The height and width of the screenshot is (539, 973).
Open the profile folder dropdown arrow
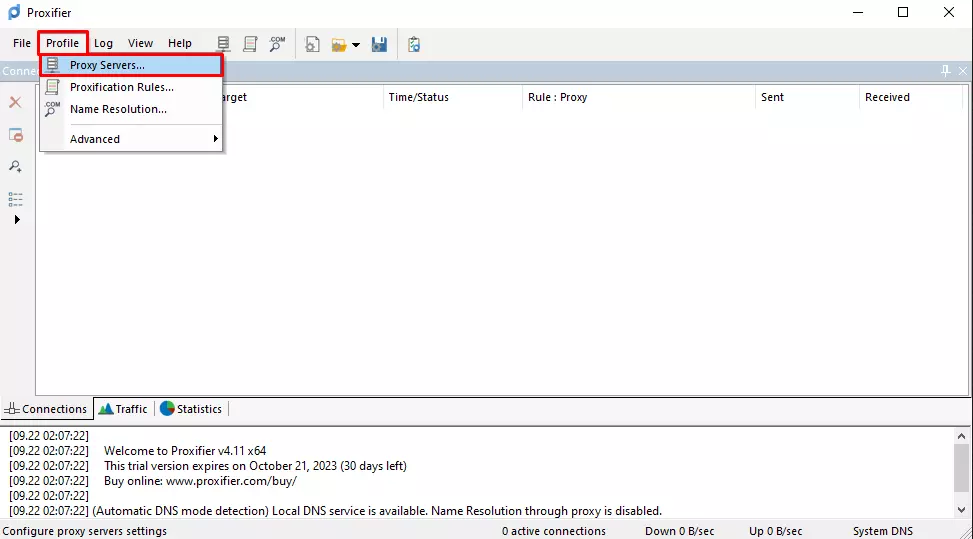pos(356,45)
